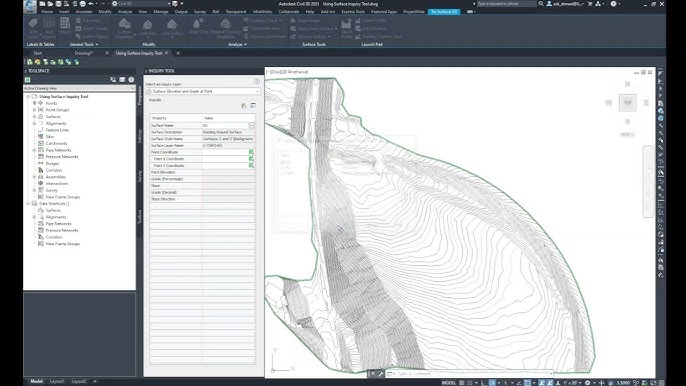Select the Catchments item in Toolspace tree
686x386 pixels.
pos(56,143)
